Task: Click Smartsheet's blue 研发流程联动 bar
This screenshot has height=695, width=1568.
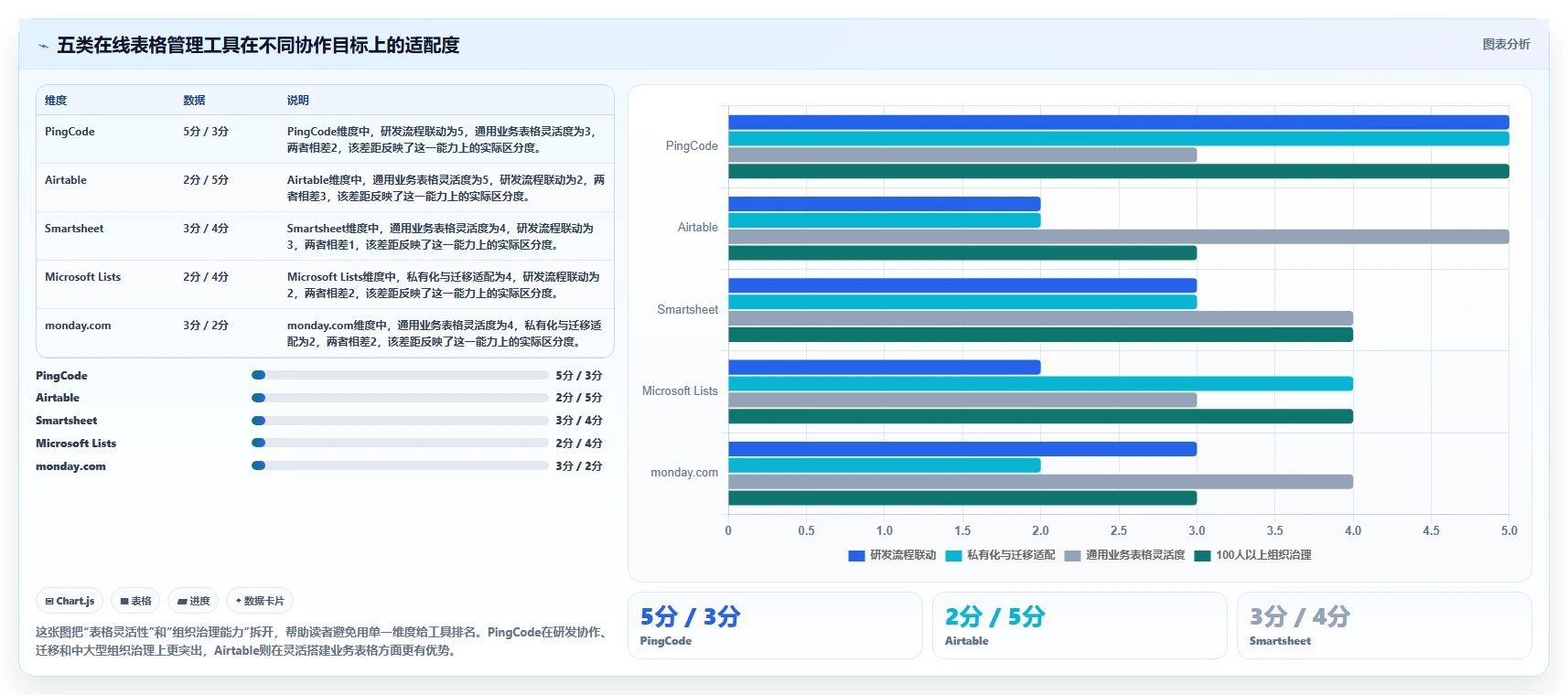Action: pos(962,286)
